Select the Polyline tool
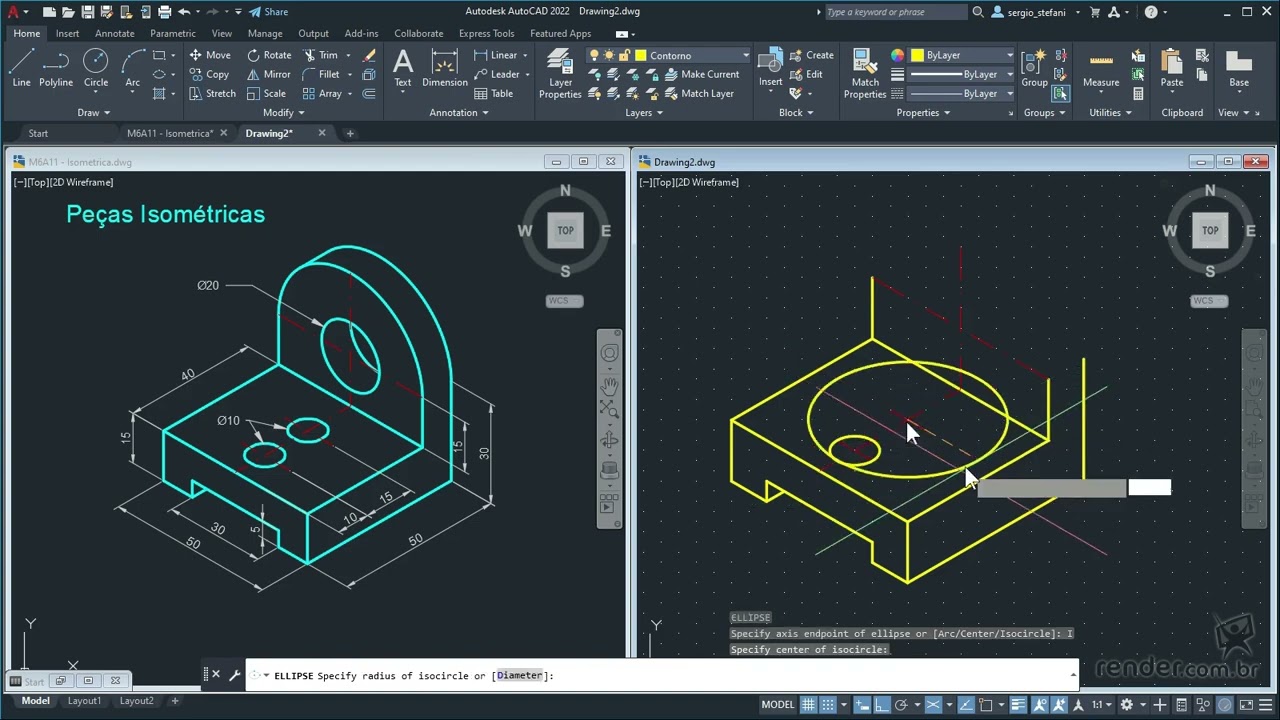The image size is (1280, 720). [x=56, y=68]
